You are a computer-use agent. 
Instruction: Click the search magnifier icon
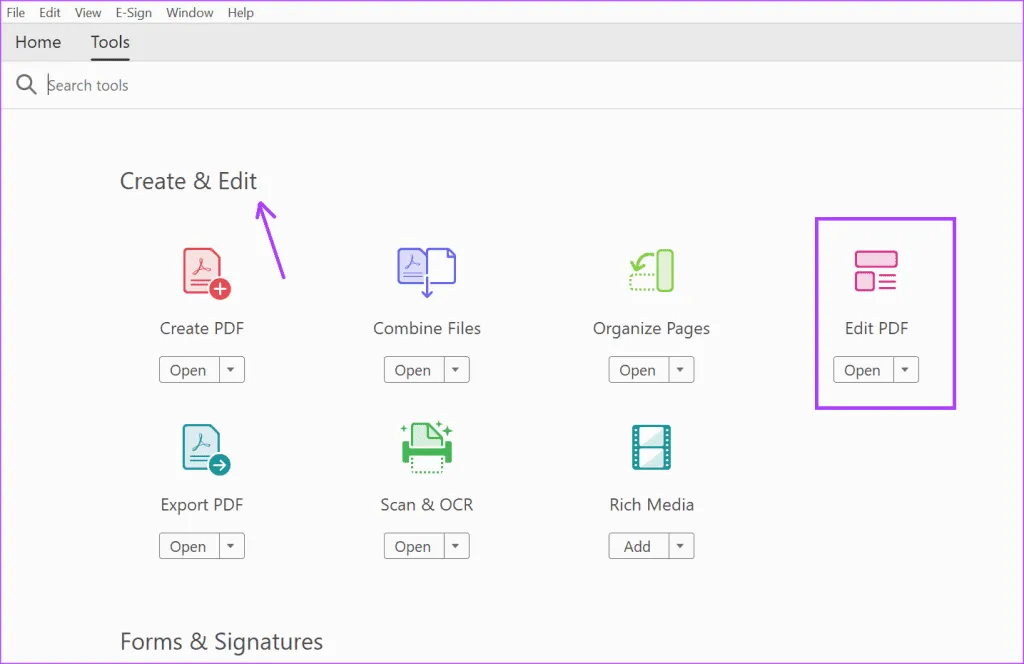coord(26,85)
